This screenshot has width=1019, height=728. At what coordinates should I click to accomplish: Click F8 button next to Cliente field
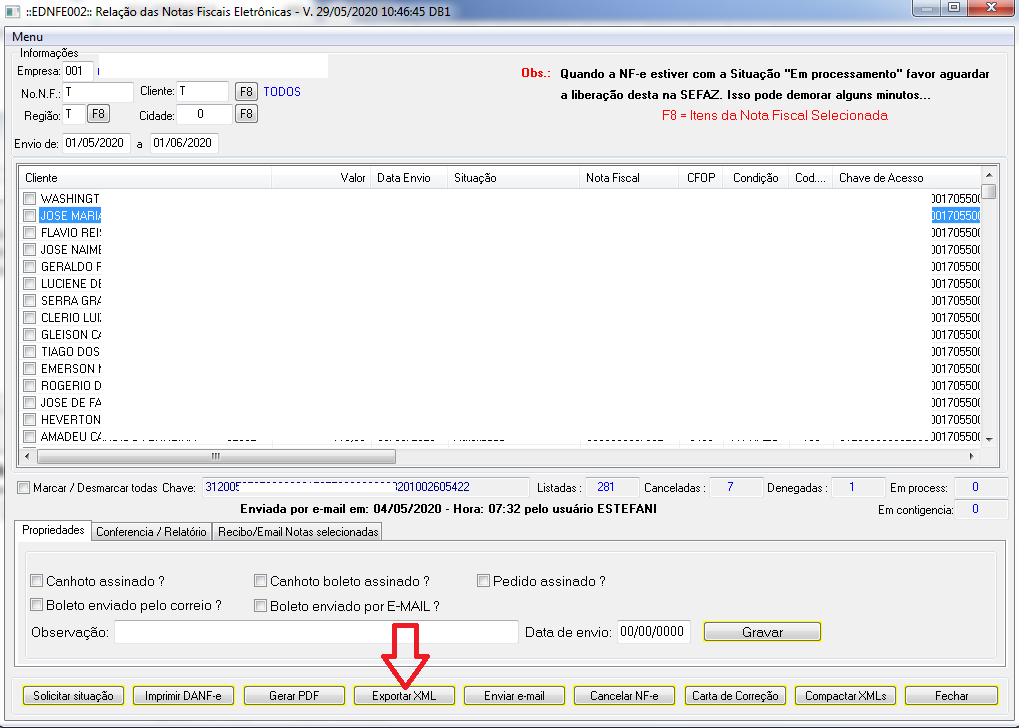246,92
